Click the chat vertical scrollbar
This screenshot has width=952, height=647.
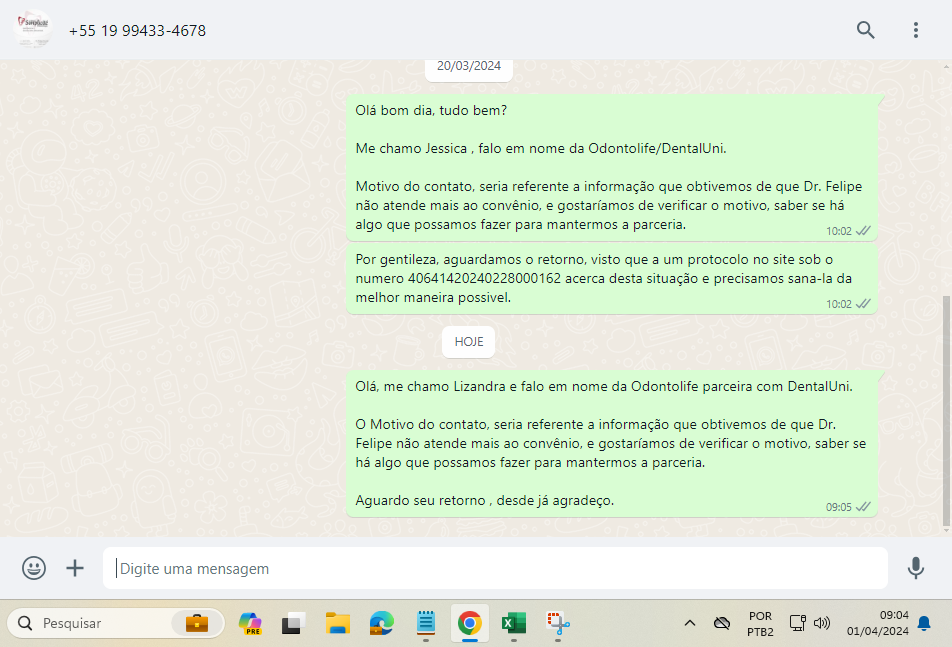pos(947,410)
